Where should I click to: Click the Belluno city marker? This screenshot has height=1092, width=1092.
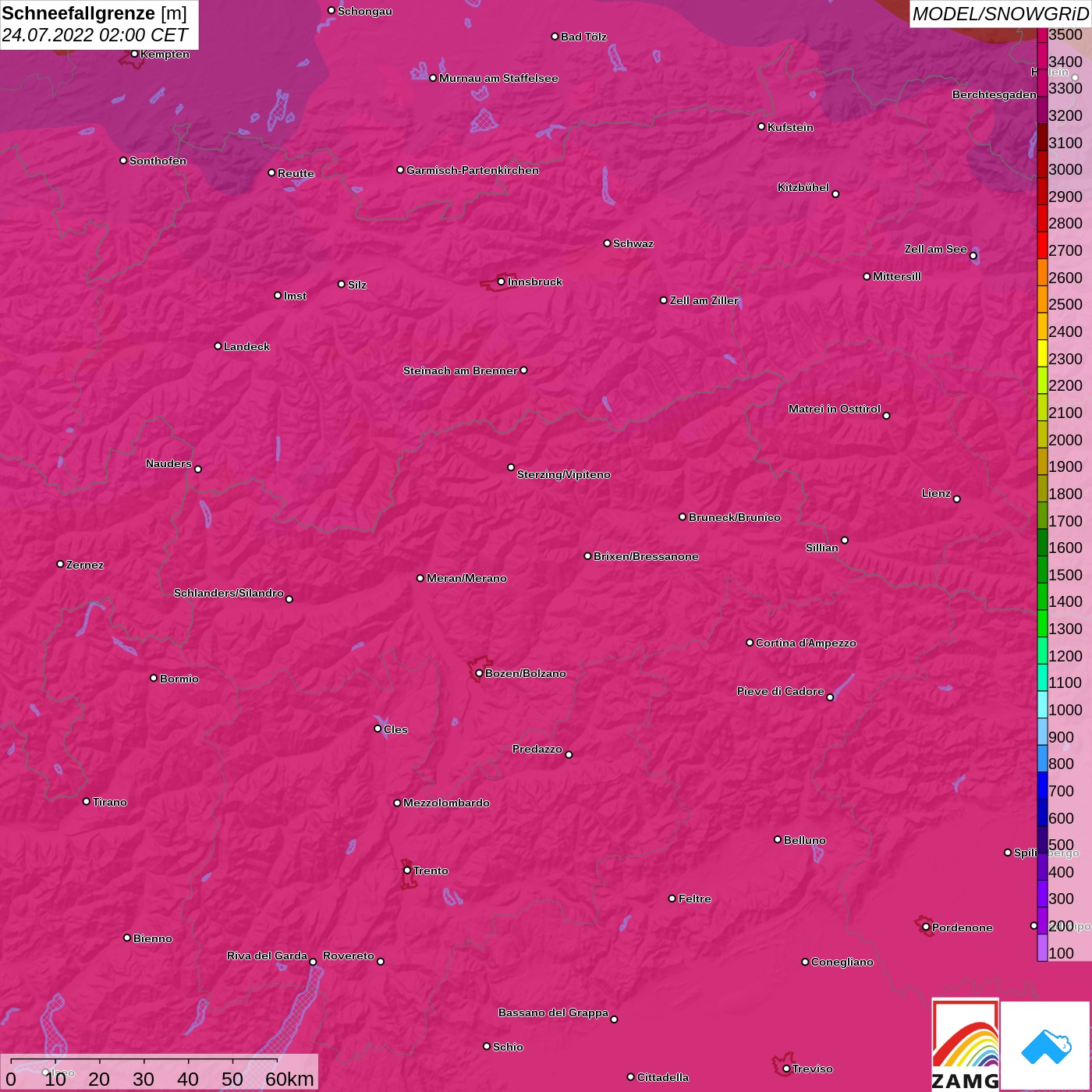777,839
